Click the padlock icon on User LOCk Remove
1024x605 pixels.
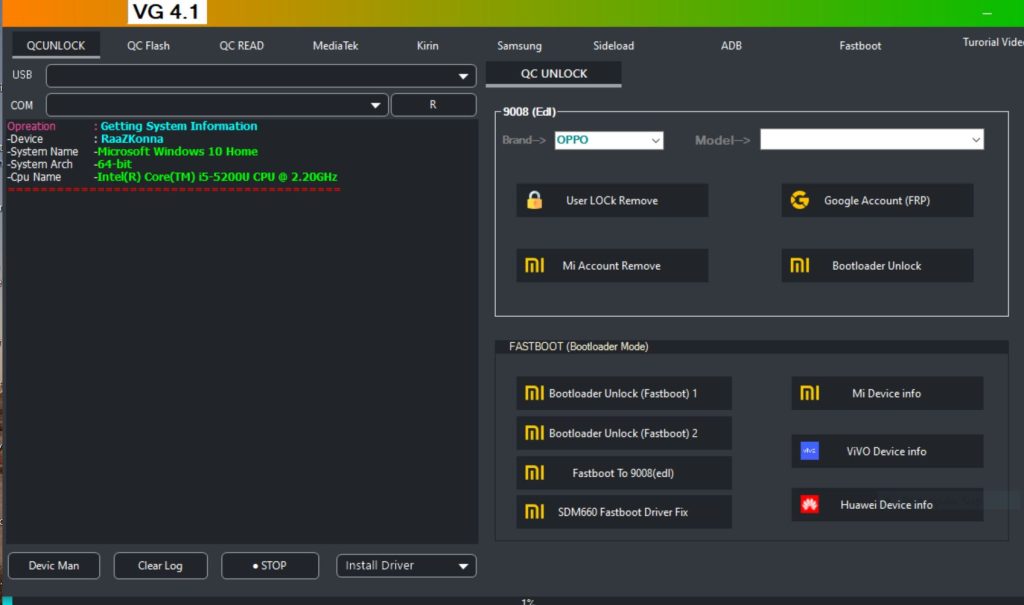coord(534,200)
